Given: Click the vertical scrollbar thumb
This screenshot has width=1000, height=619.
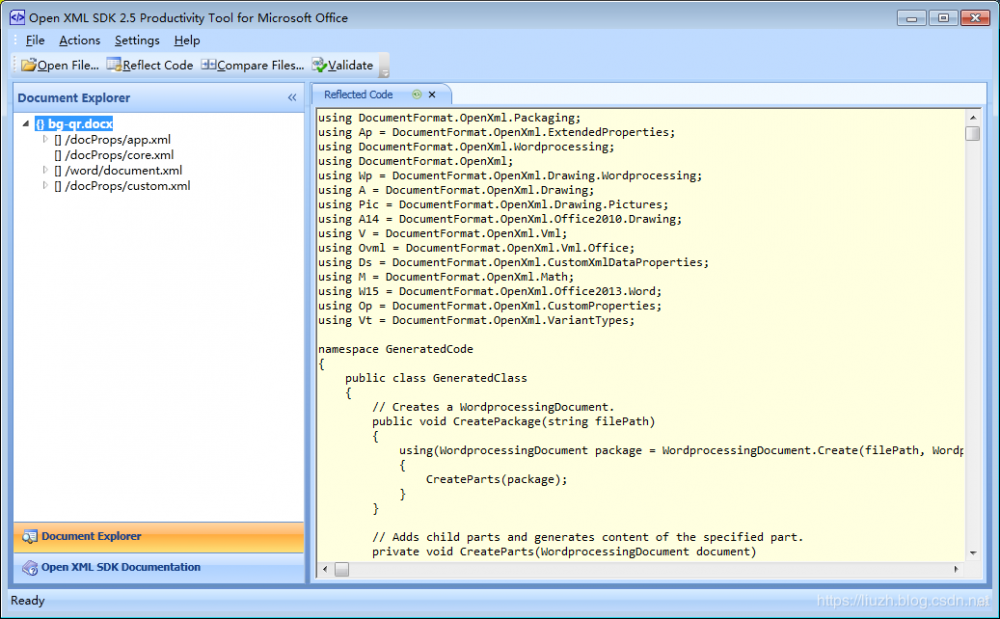Looking at the screenshot, I should click(x=973, y=133).
